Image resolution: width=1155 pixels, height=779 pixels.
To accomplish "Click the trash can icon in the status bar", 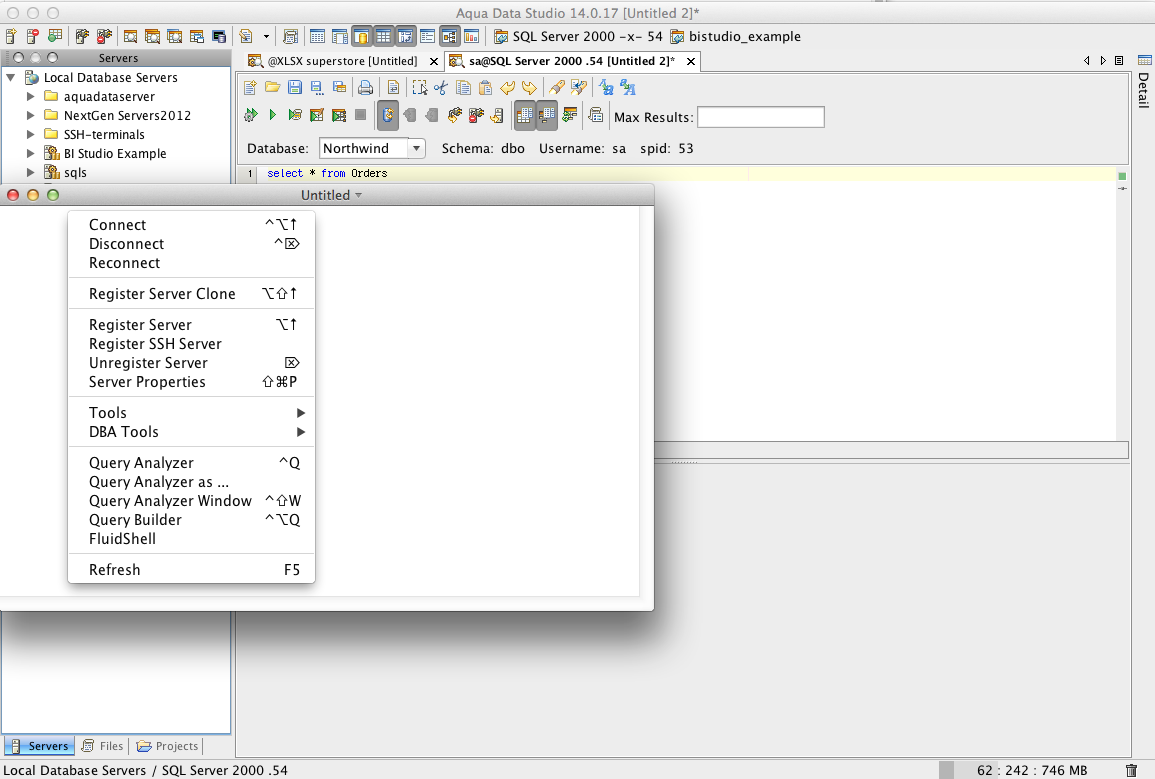I will click(1131, 770).
